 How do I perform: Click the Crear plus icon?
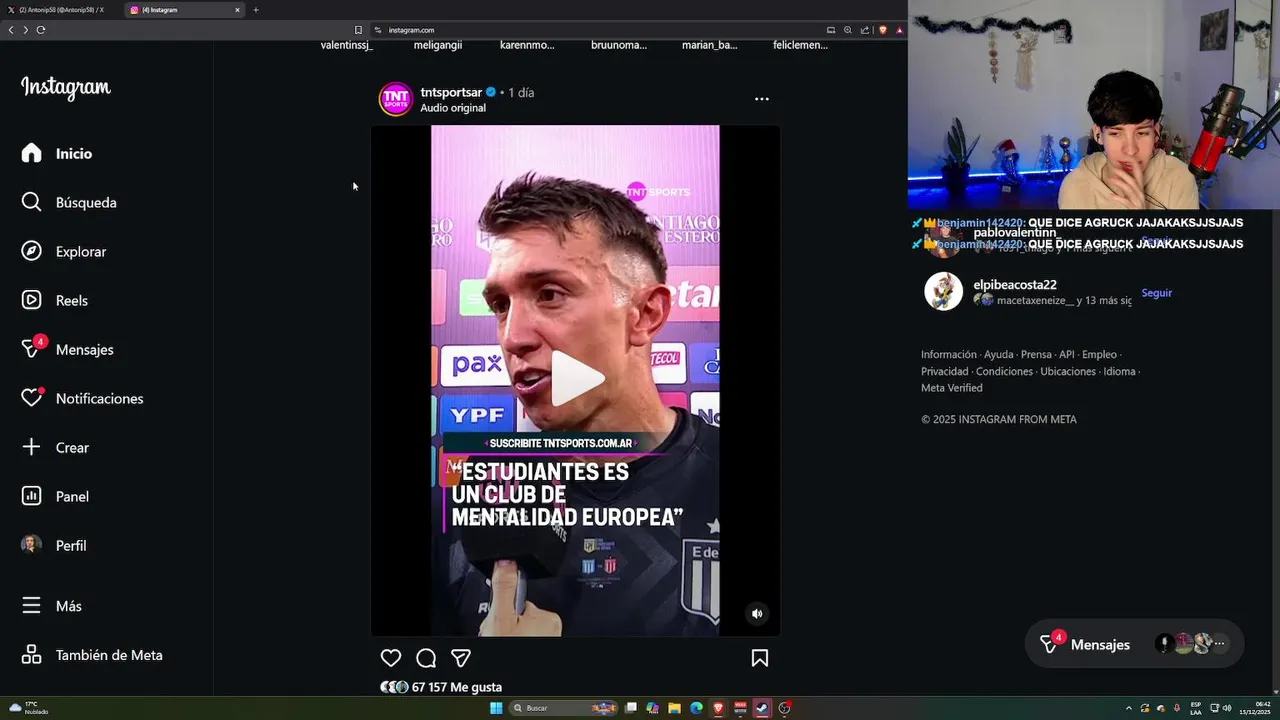click(x=32, y=447)
